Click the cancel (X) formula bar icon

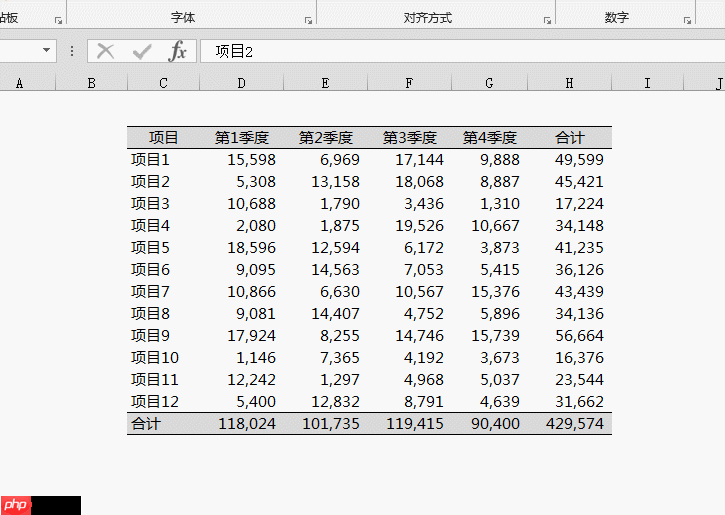[x=105, y=51]
